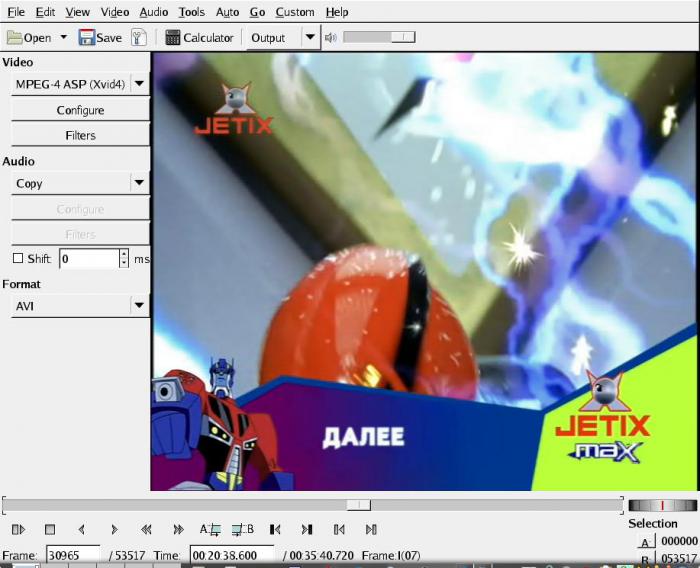Click the greyed-out audio Configure button

click(x=80, y=209)
